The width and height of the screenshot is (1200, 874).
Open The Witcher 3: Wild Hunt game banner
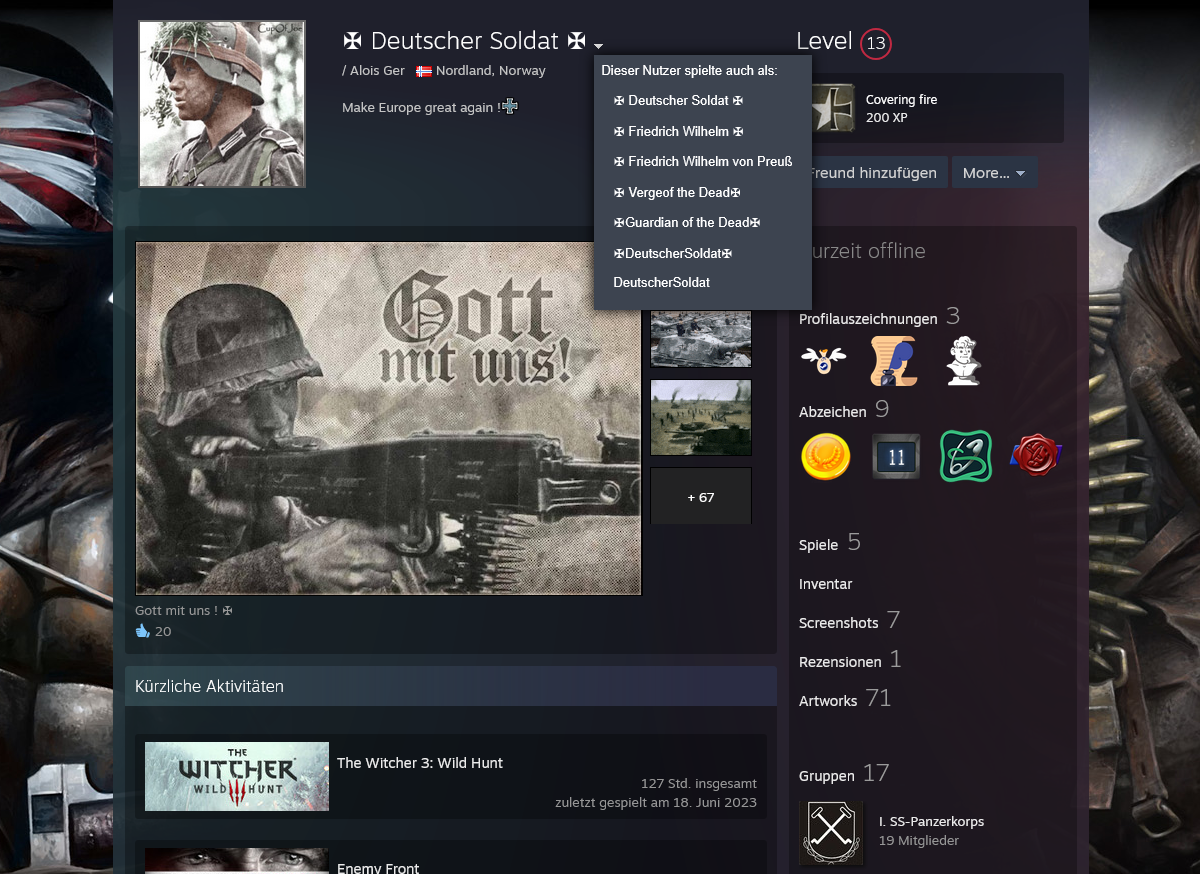coord(237,776)
